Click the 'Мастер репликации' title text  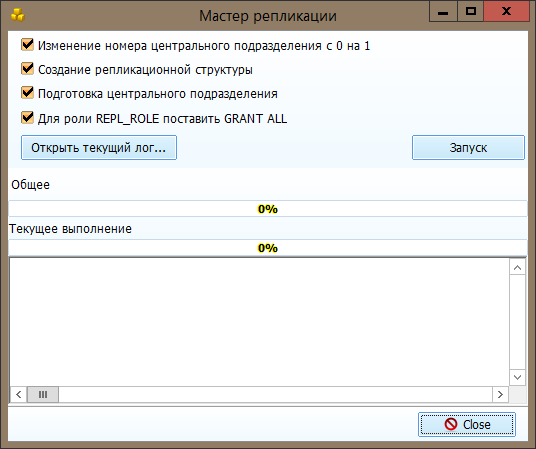[268, 16]
